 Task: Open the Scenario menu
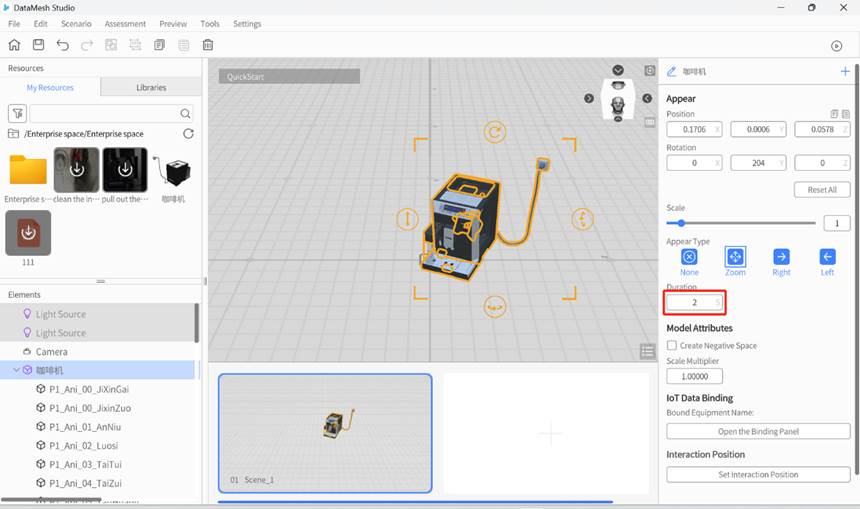point(76,23)
